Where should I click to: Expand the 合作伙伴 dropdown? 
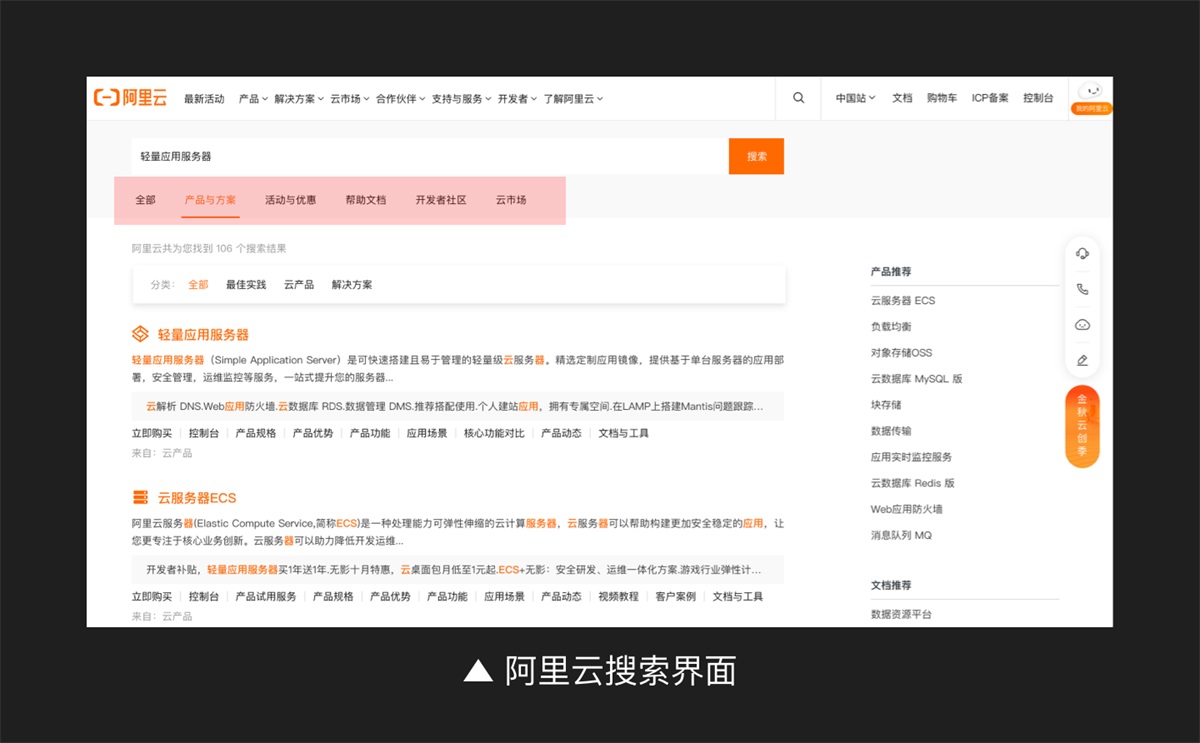click(401, 99)
